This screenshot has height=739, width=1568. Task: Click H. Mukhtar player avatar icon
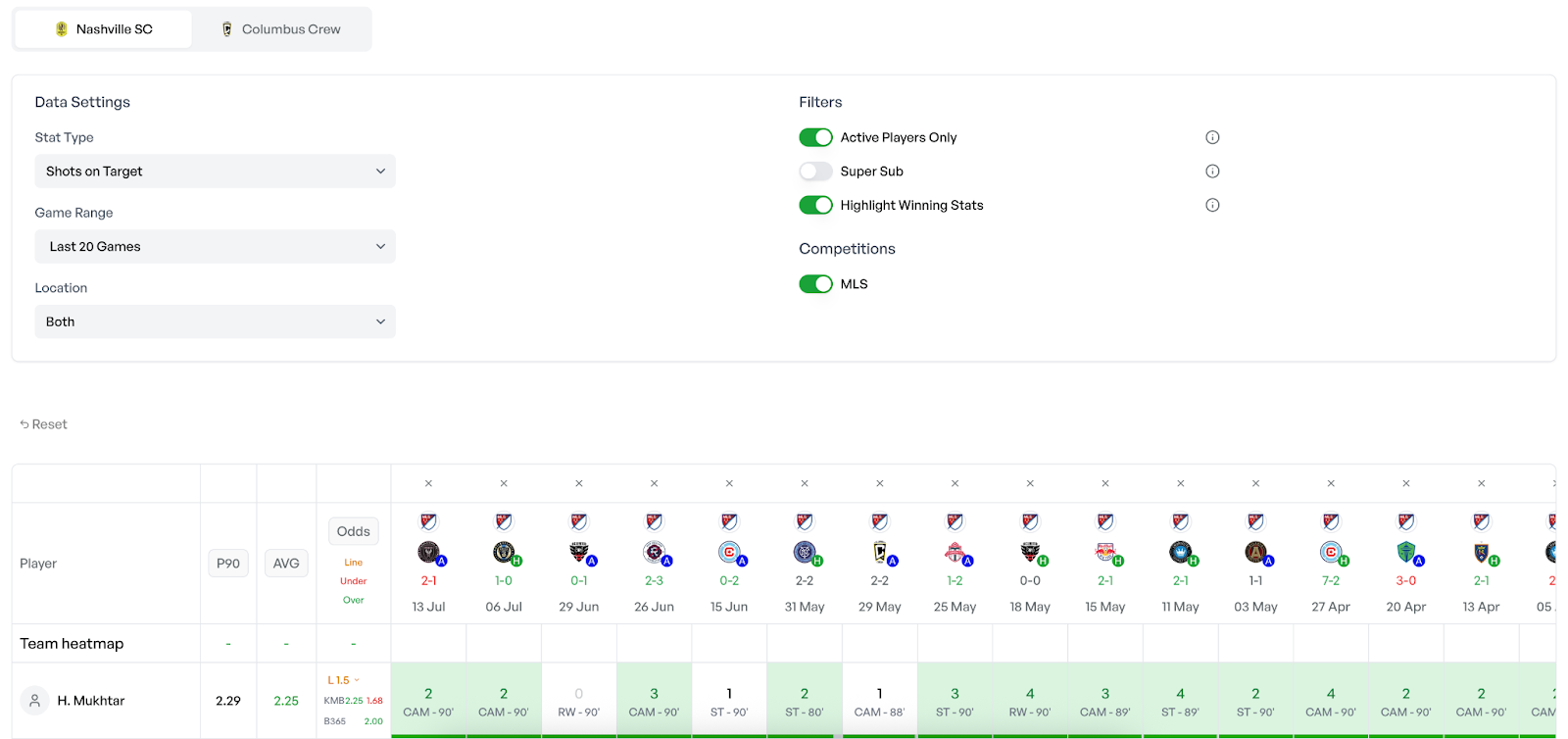(34, 701)
